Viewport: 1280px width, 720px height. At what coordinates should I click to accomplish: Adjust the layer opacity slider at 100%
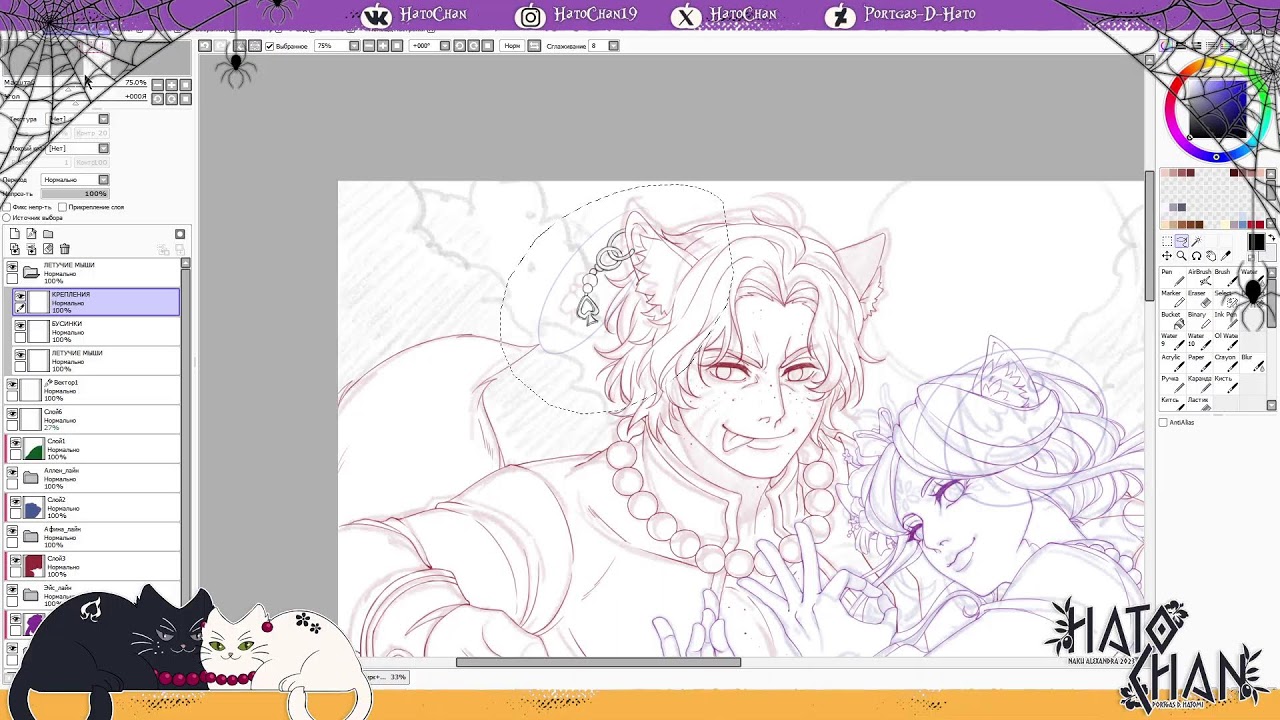click(74, 194)
